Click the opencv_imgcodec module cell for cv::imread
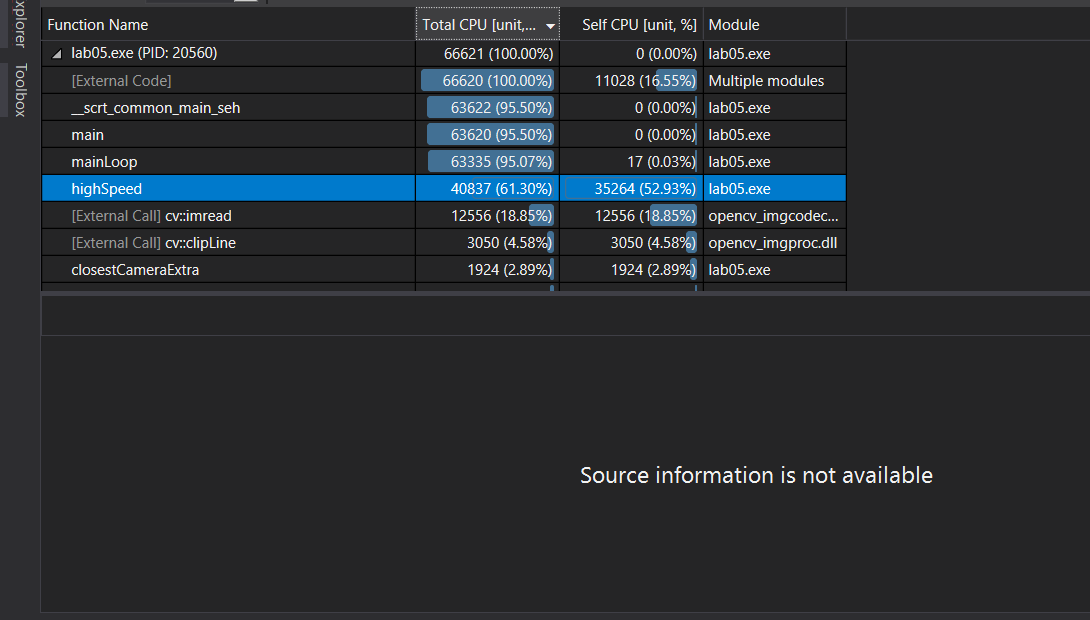 [x=775, y=215]
